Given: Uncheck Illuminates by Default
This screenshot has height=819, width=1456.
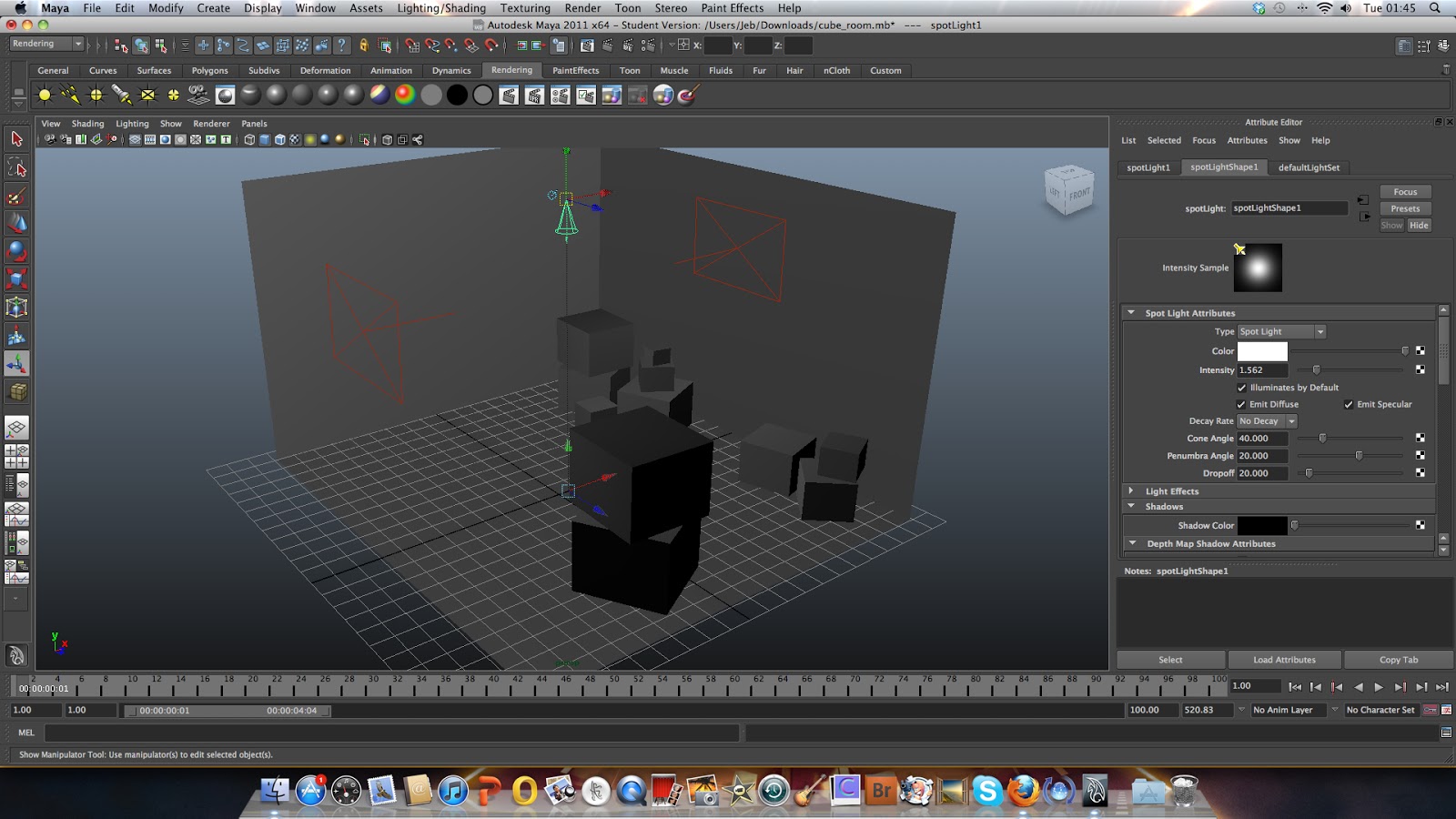Looking at the screenshot, I should [x=1242, y=387].
